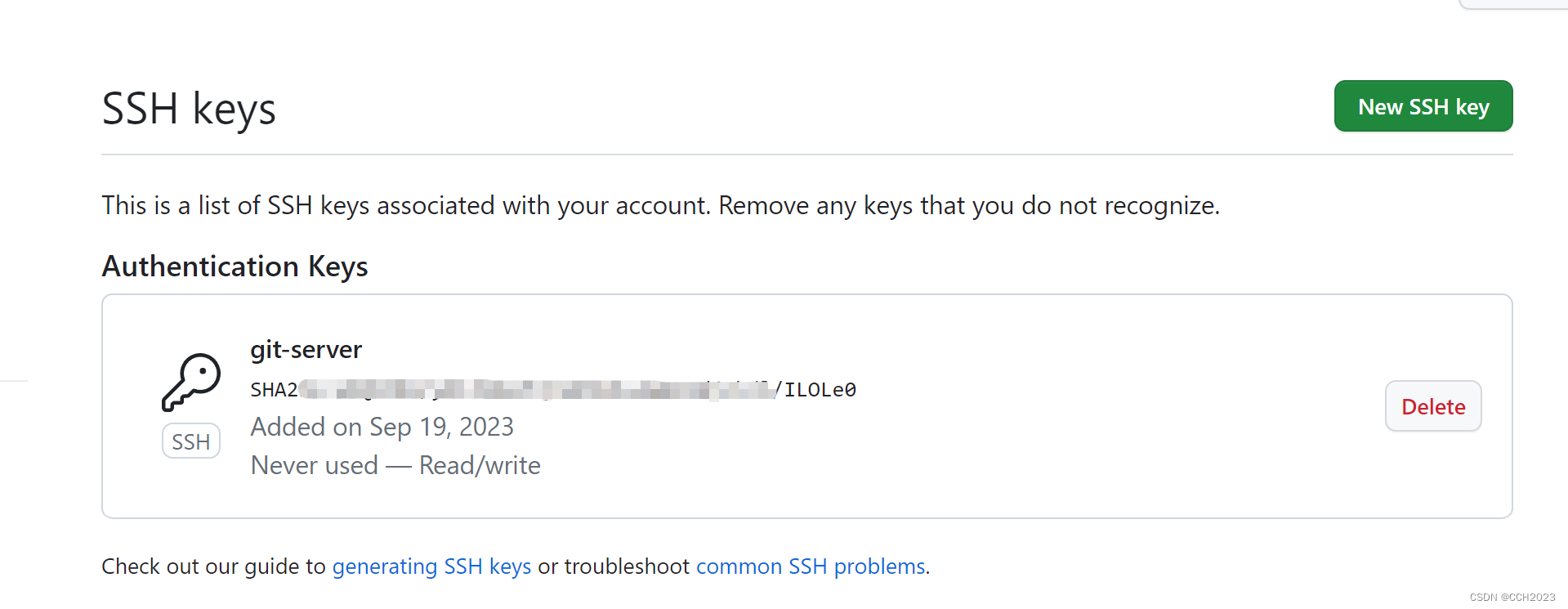Open the New SSH key page
This screenshot has width=1568, height=609.
(1423, 105)
